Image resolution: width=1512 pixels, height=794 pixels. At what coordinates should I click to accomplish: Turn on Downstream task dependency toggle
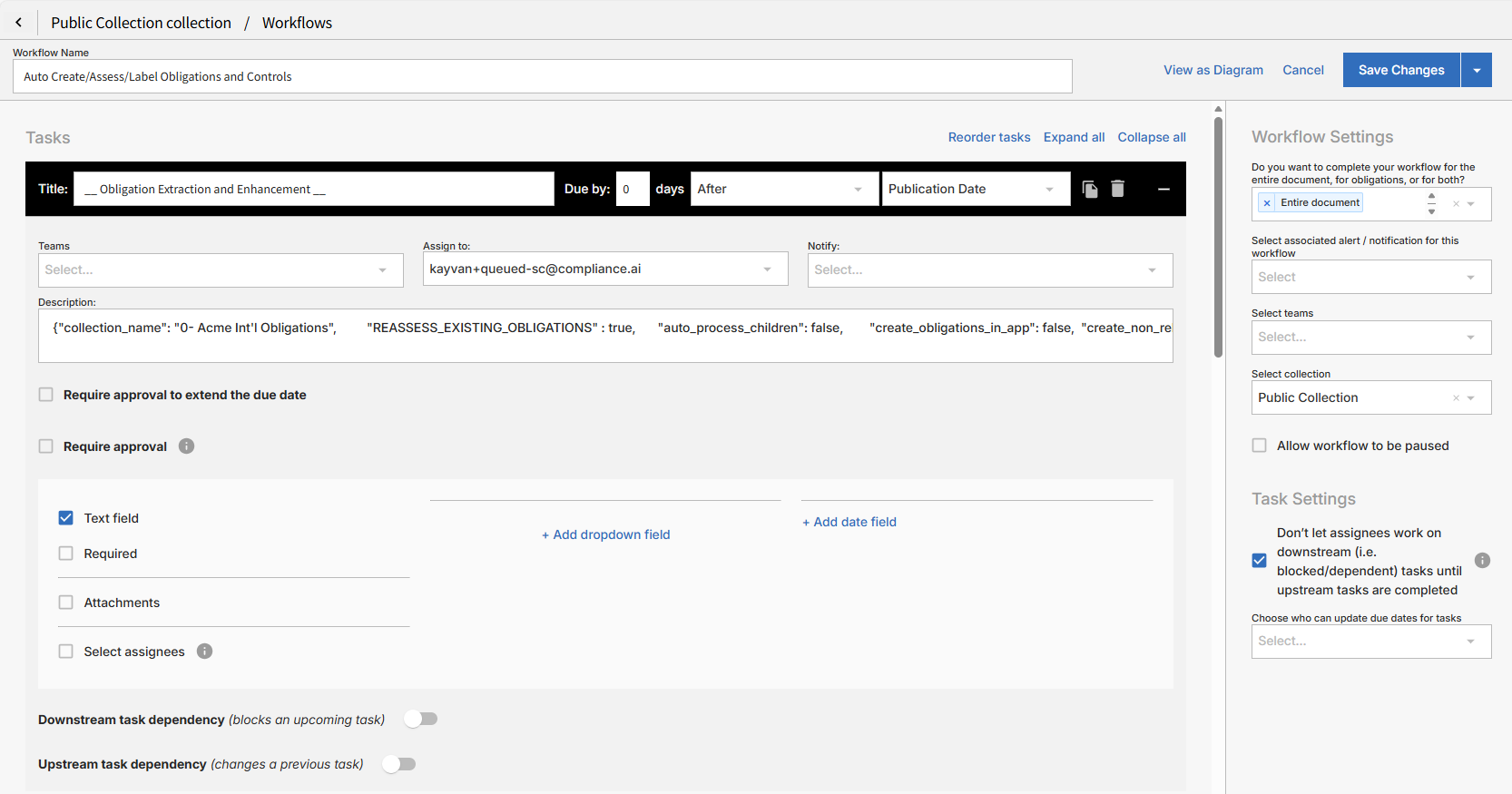tap(421, 719)
